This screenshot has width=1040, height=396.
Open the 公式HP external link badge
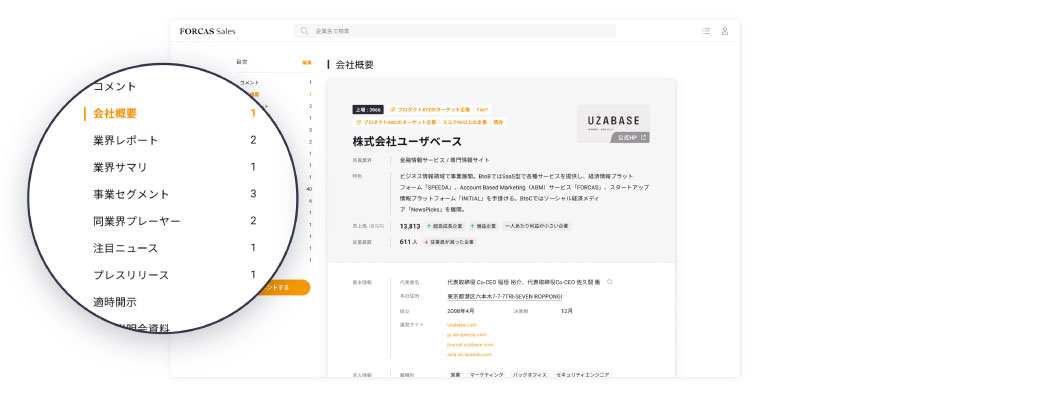(629, 137)
